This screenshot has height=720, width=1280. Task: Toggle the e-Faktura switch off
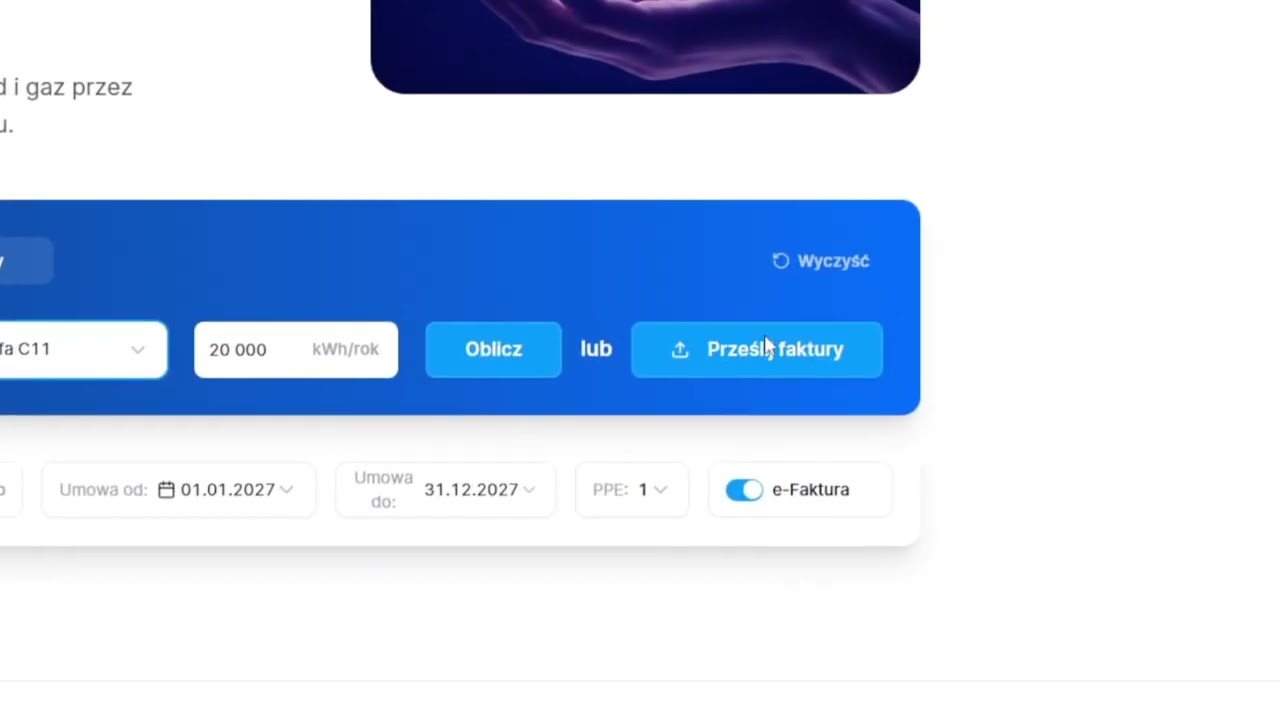point(744,489)
